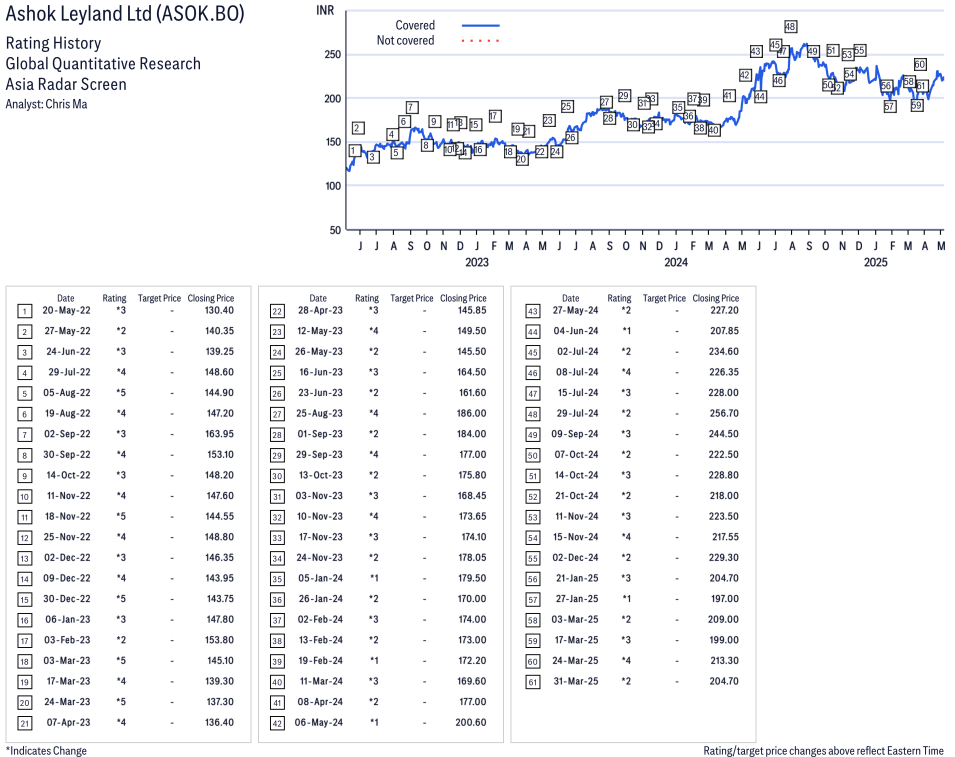Click the 29-Jul-24 date cell
This screenshot has width=955, height=757.
pos(577,414)
